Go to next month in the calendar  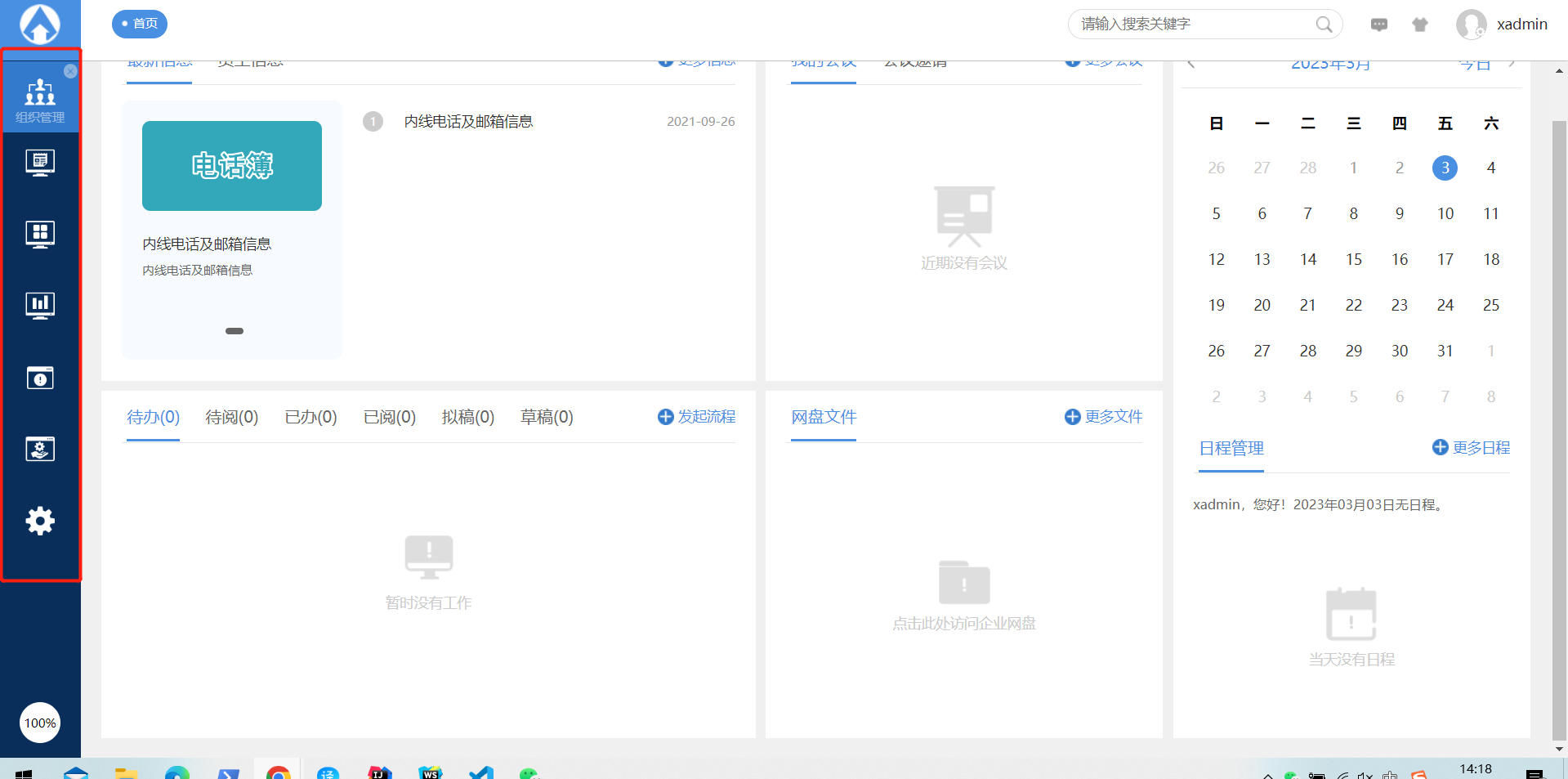[1513, 61]
